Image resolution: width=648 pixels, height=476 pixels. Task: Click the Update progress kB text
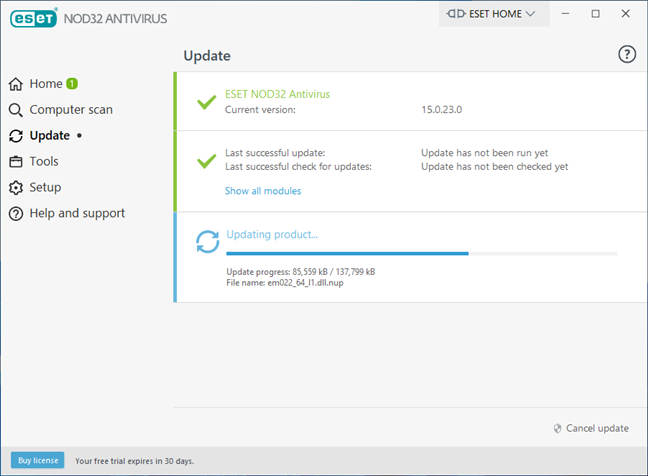point(301,272)
